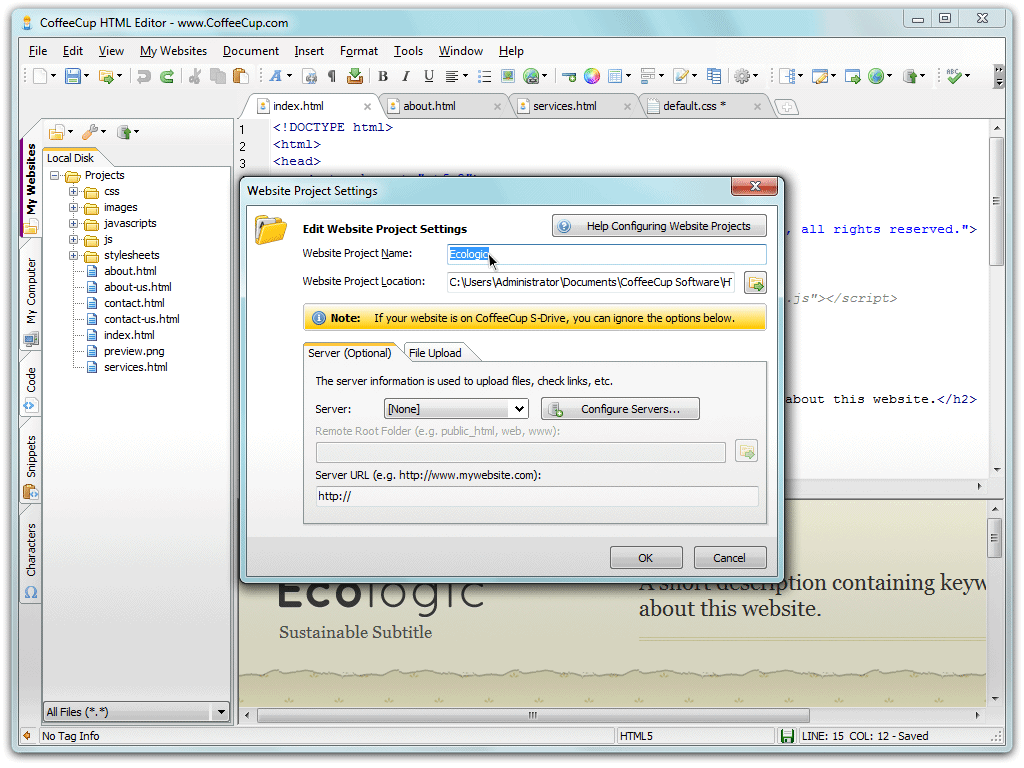Click the spell check icon

coord(955,77)
